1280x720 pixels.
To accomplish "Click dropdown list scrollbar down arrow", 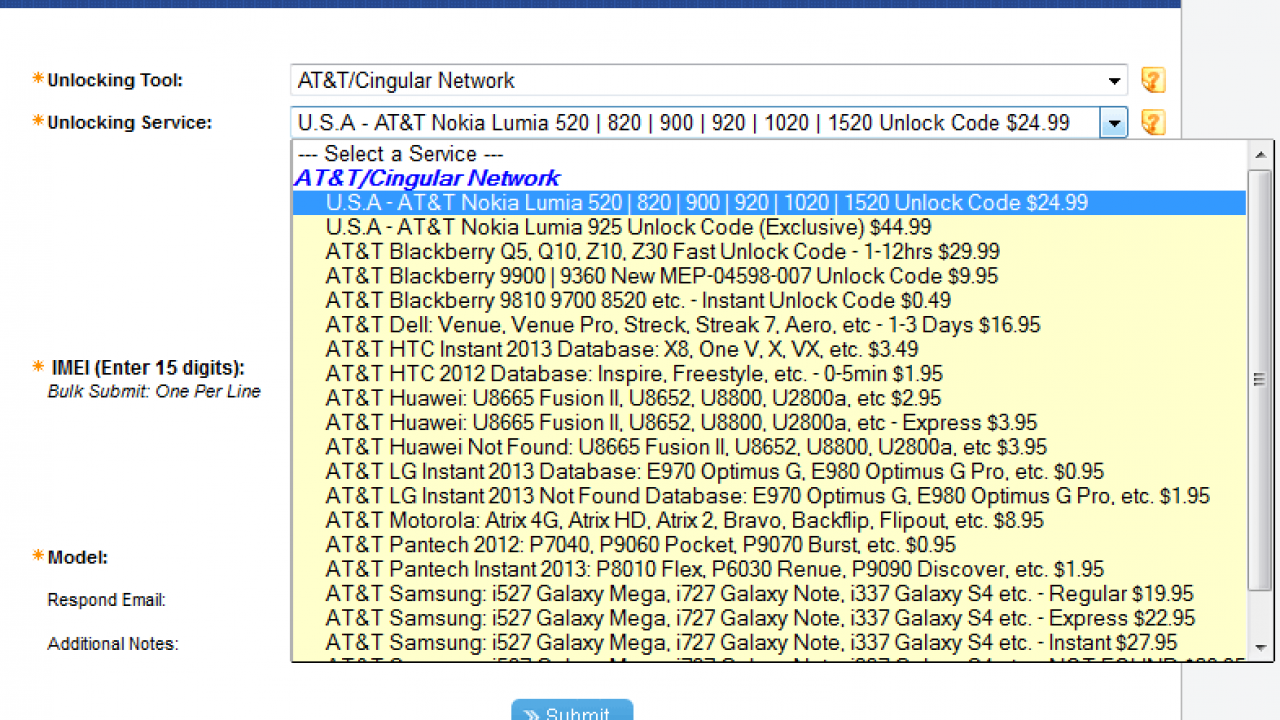I will tap(1260, 648).
